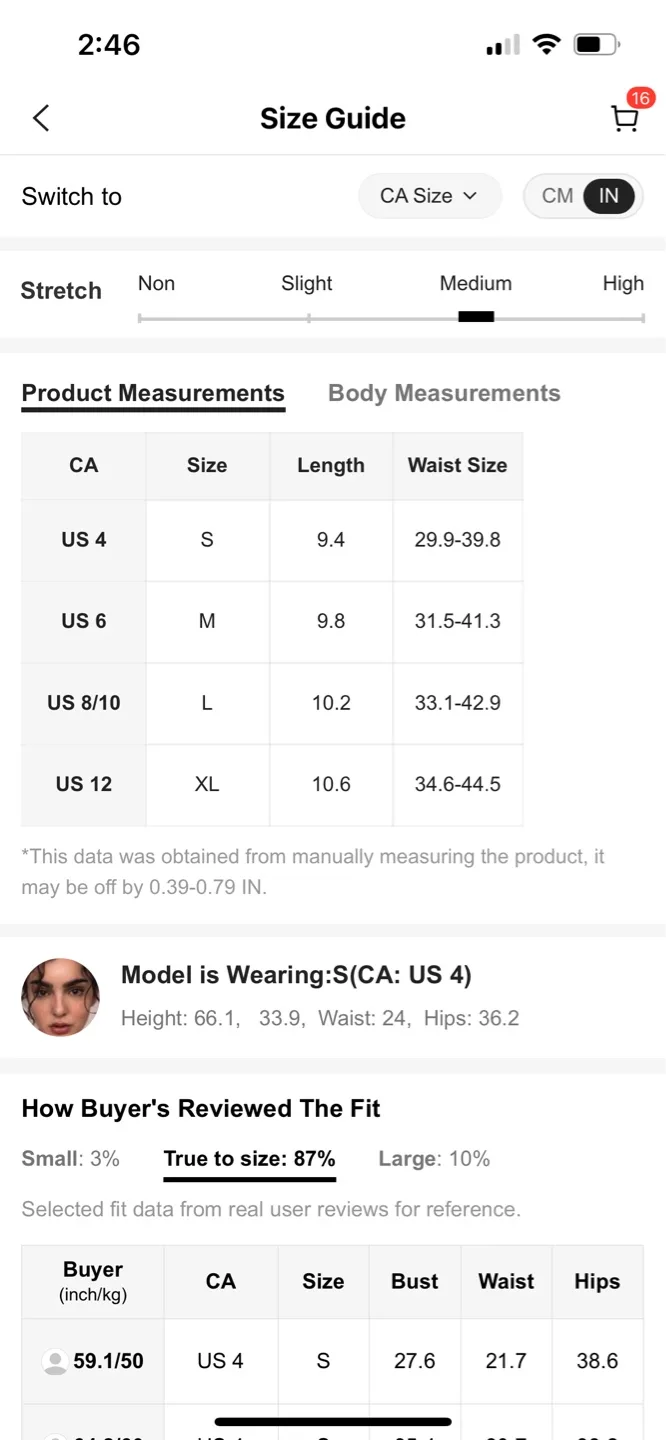The height and width of the screenshot is (1440, 666).
Task: Tap the CA Size dropdown chevron
Action: (x=470, y=196)
